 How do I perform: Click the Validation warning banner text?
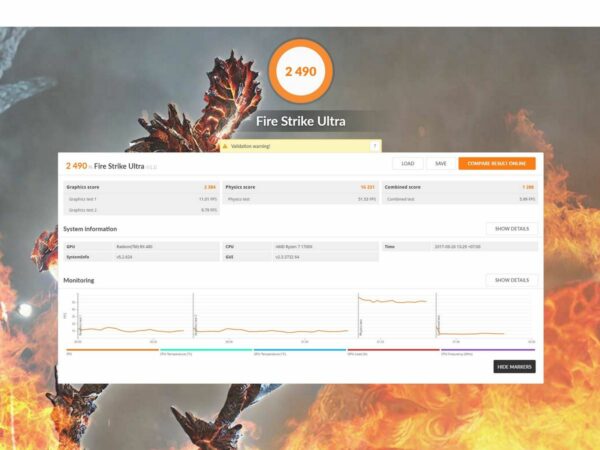point(251,146)
